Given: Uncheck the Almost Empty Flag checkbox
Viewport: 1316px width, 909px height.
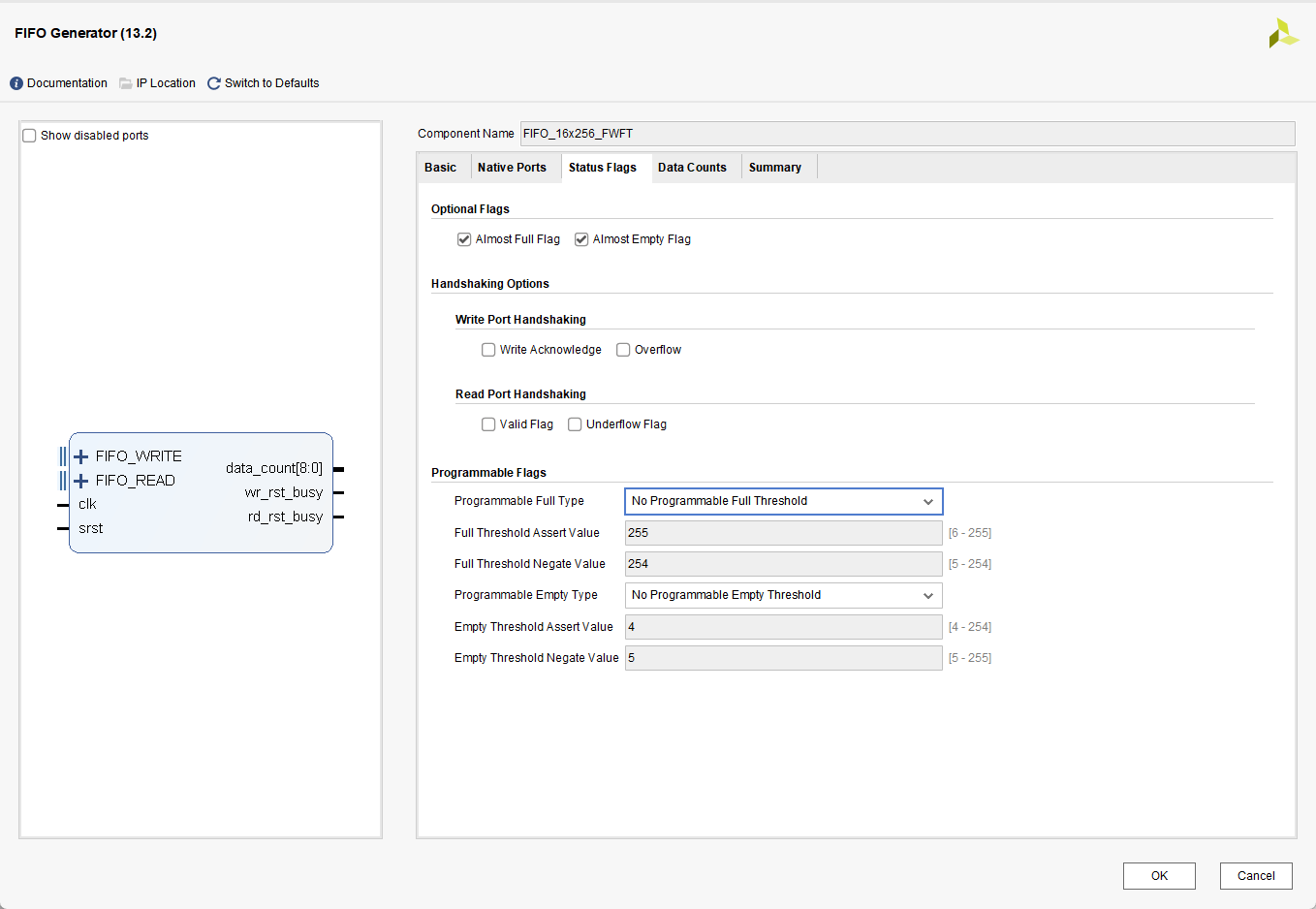Looking at the screenshot, I should pyautogui.click(x=581, y=239).
